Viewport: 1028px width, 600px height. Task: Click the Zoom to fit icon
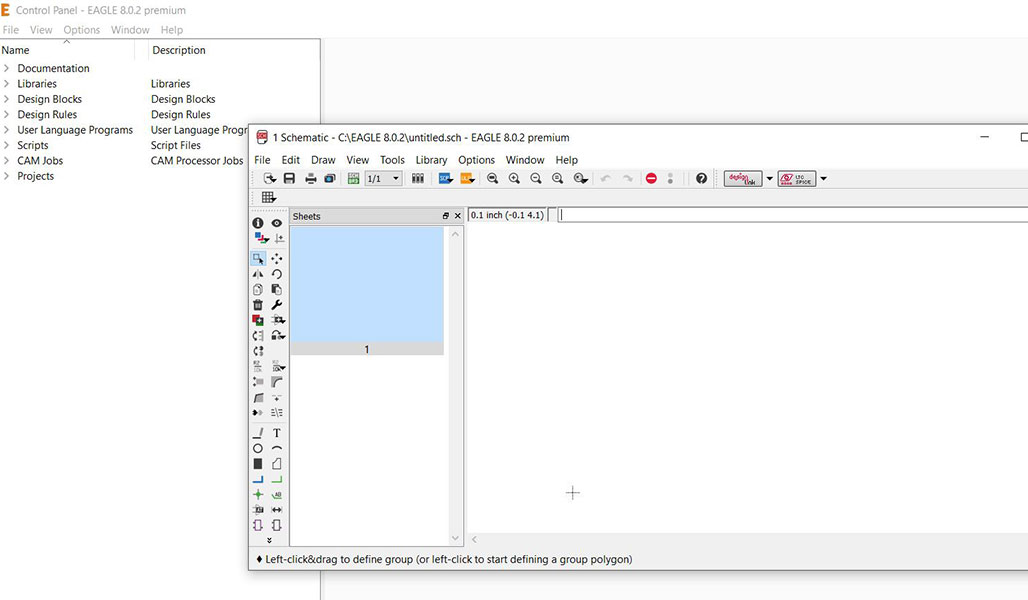492,178
